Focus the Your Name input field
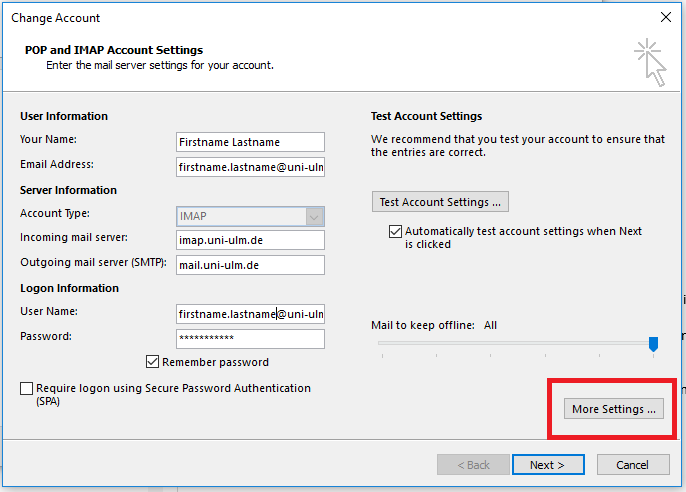 250,142
